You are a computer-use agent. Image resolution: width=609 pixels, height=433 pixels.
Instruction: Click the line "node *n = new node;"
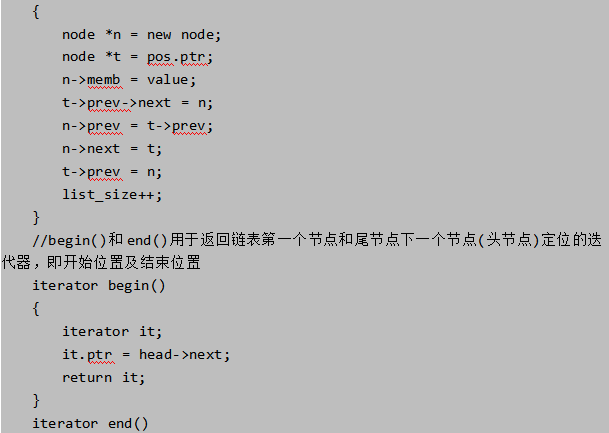(x=141, y=35)
